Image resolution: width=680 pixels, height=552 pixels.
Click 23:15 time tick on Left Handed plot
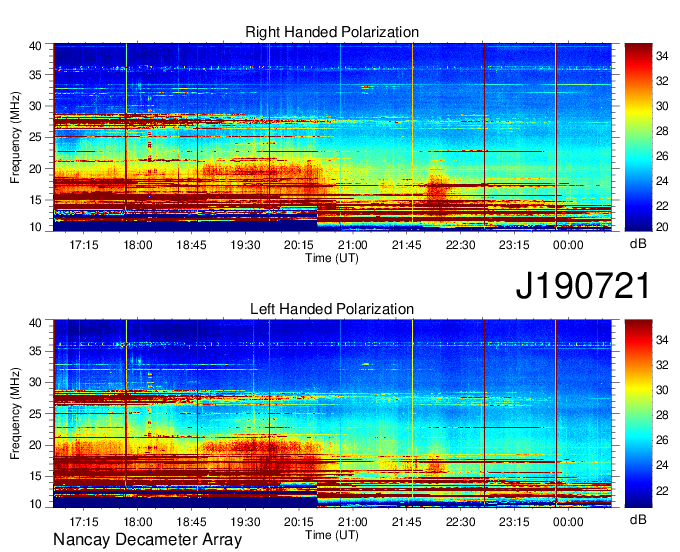[514, 522]
